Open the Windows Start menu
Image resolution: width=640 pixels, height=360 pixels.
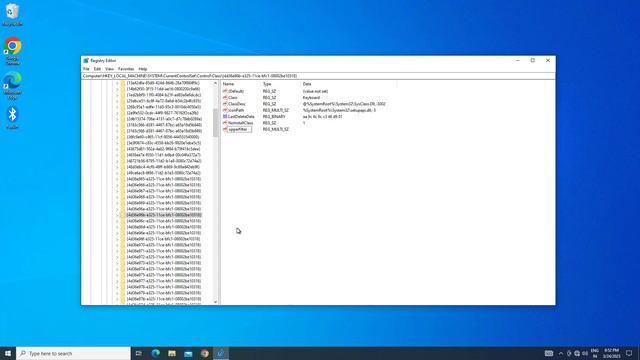8,353
